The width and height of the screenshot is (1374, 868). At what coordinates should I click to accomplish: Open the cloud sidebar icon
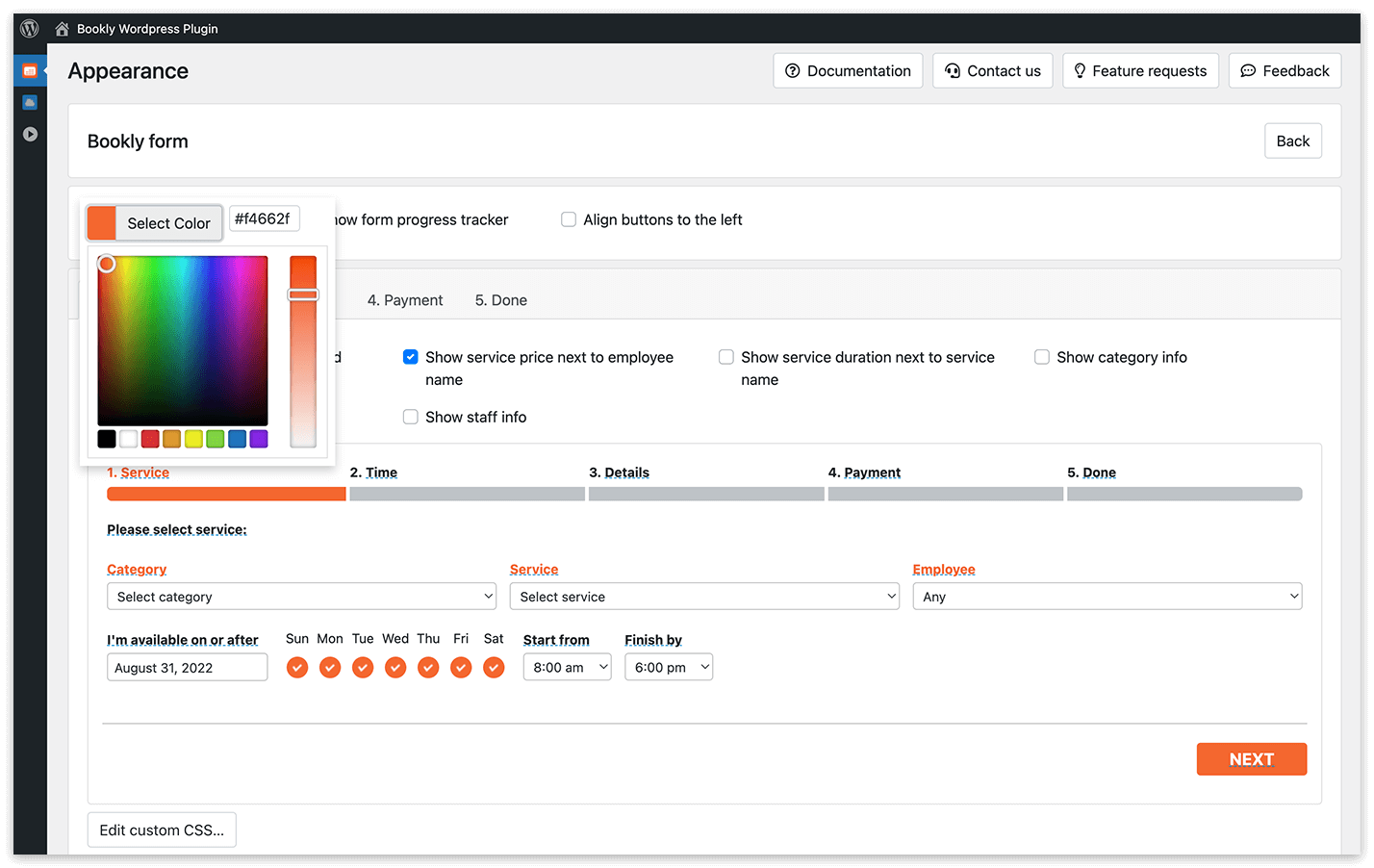(x=30, y=102)
